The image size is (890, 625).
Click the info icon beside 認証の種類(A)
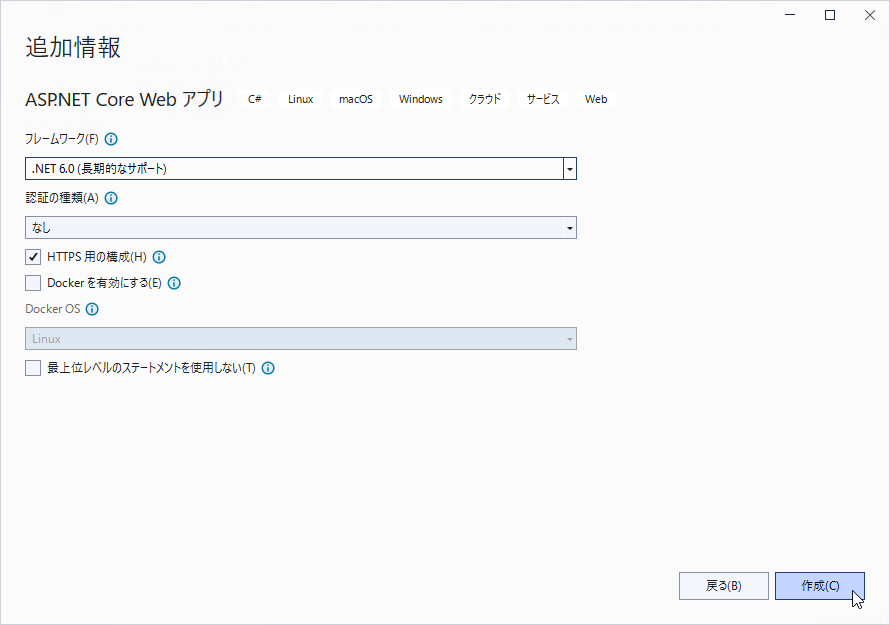(x=111, y=198)
